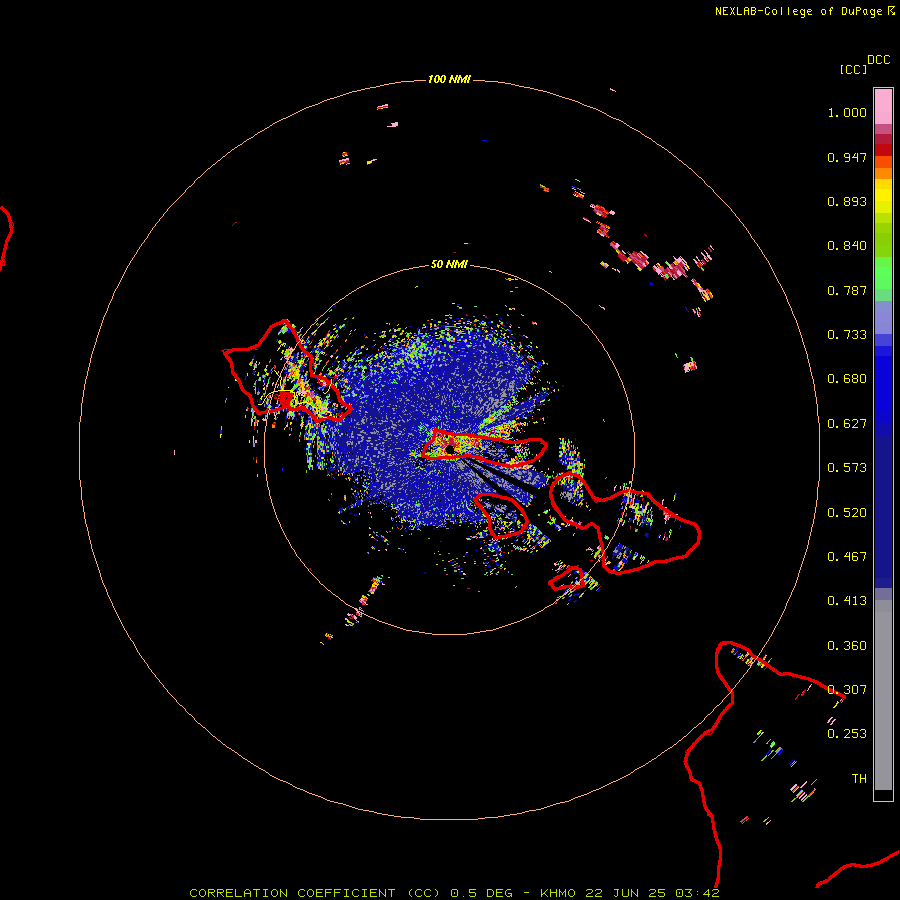900x900 pixels.
Task: Pick the dark navy segment near 0.520
Action: [x=883, y=508]
